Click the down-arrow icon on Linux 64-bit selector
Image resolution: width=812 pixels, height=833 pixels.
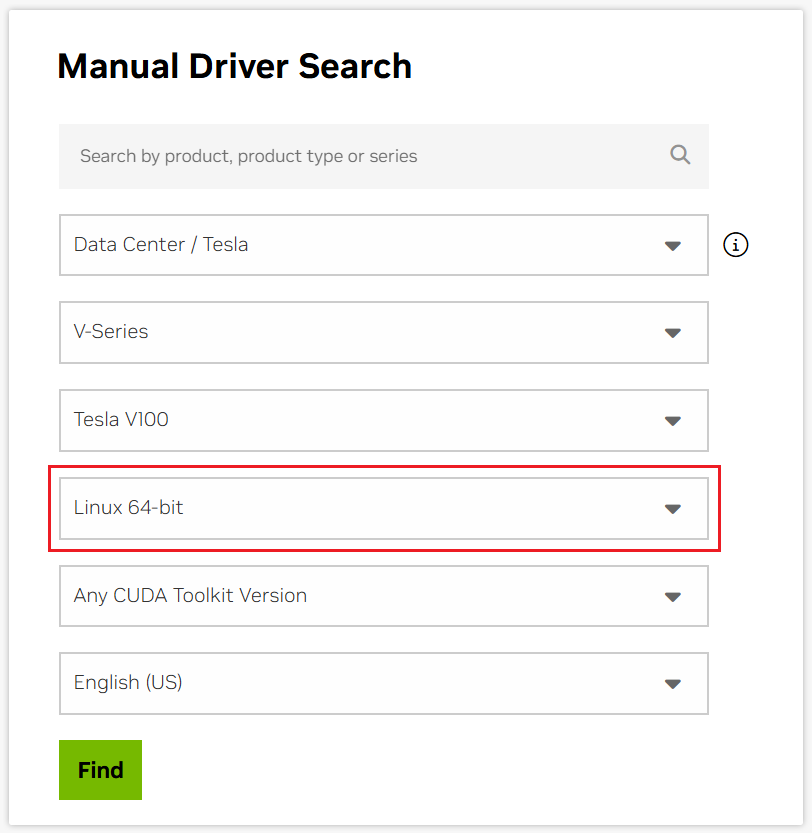[672, 509]
